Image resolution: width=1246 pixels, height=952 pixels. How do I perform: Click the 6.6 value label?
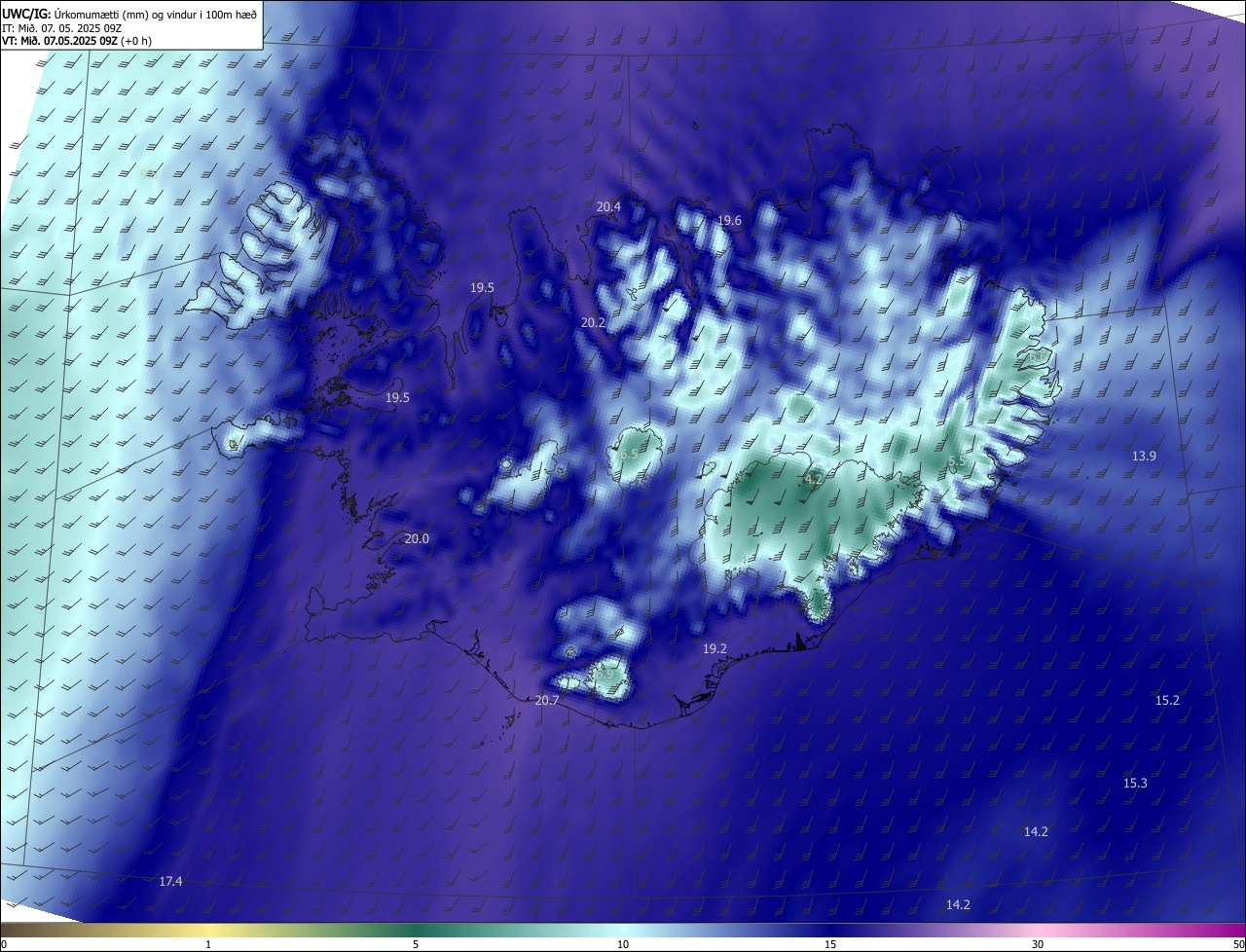[x=1038, y=357]
